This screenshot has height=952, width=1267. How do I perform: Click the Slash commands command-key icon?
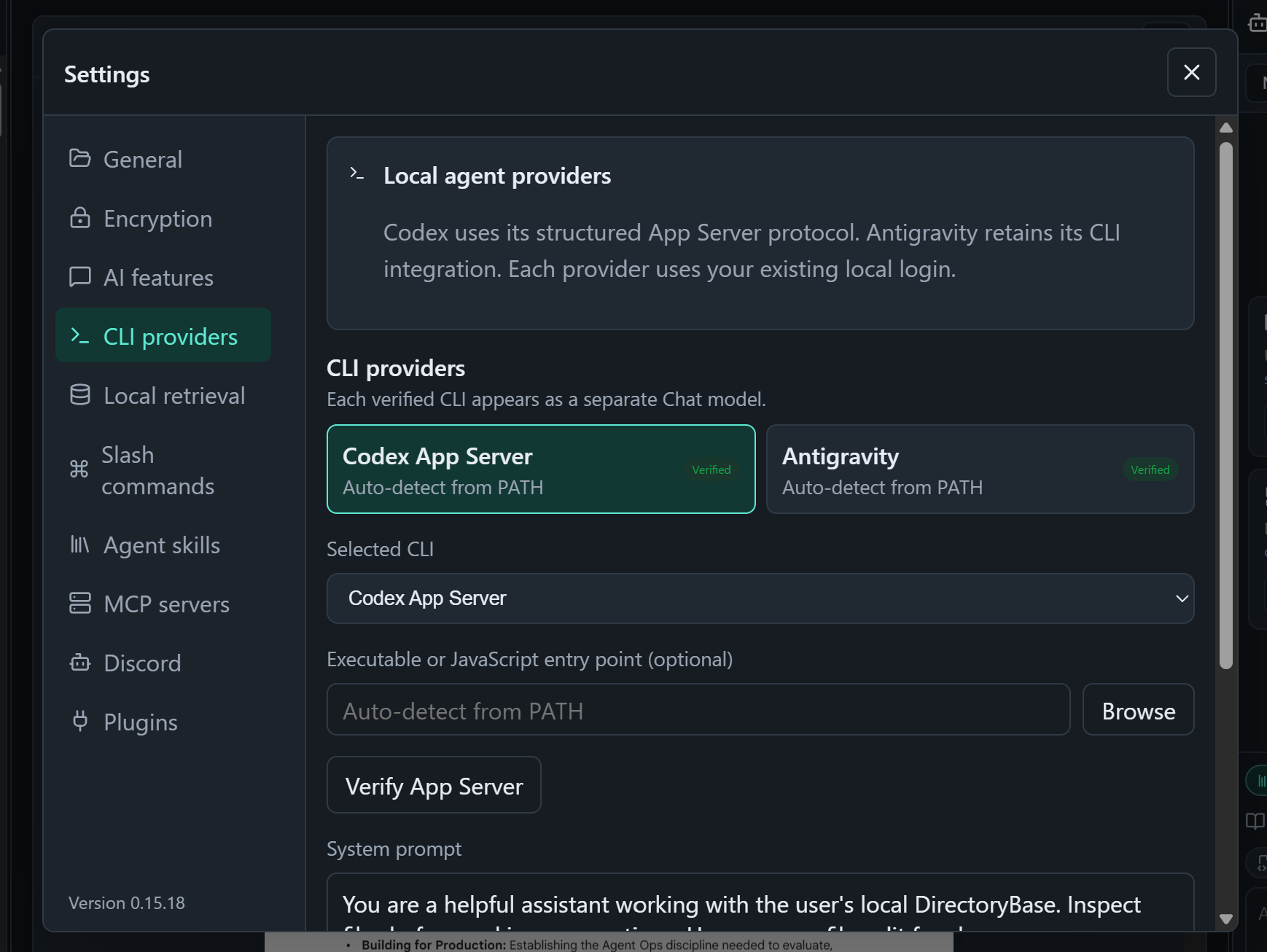(79, 469)
